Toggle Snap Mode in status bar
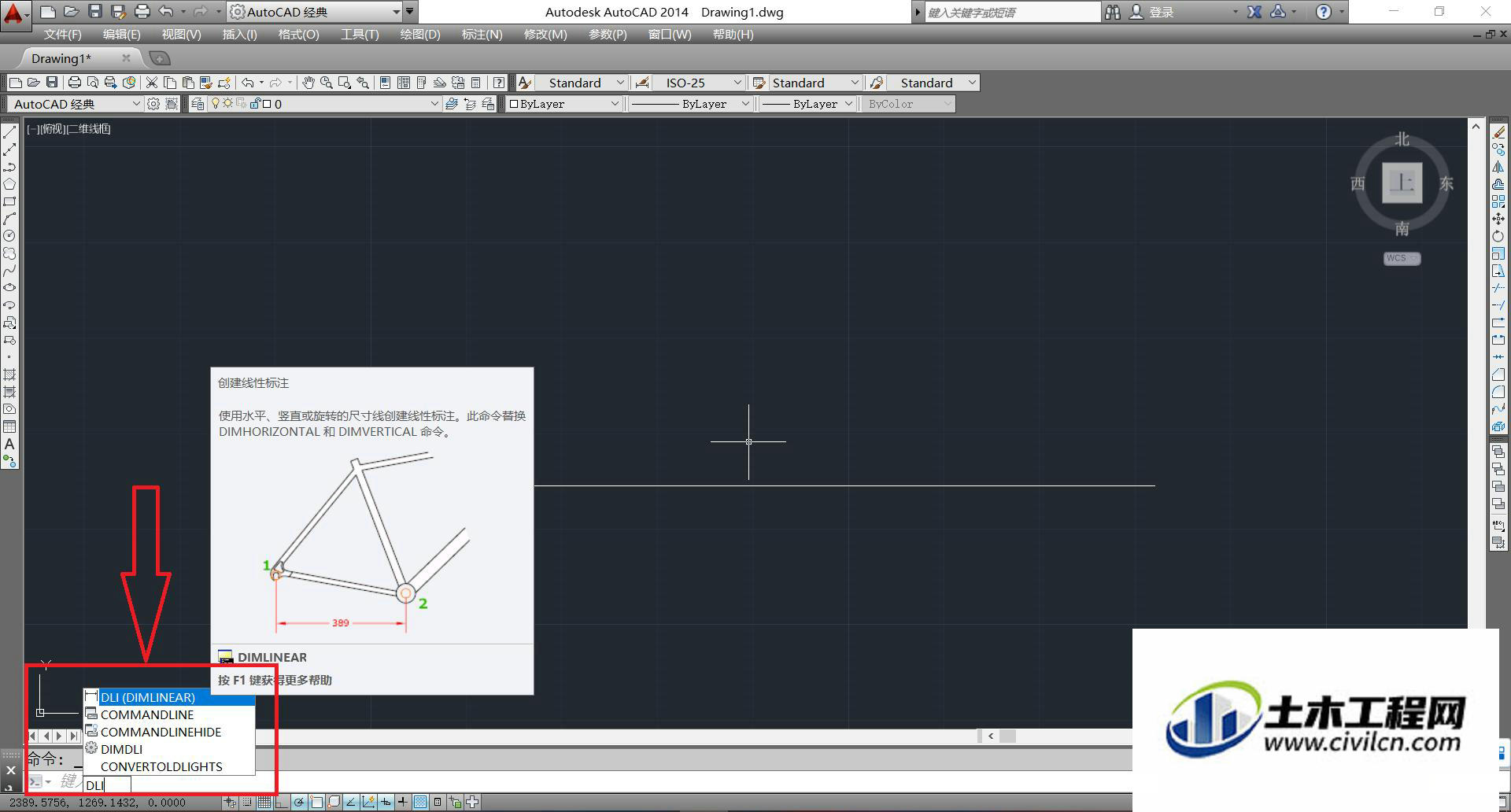 tap(247, 803)
